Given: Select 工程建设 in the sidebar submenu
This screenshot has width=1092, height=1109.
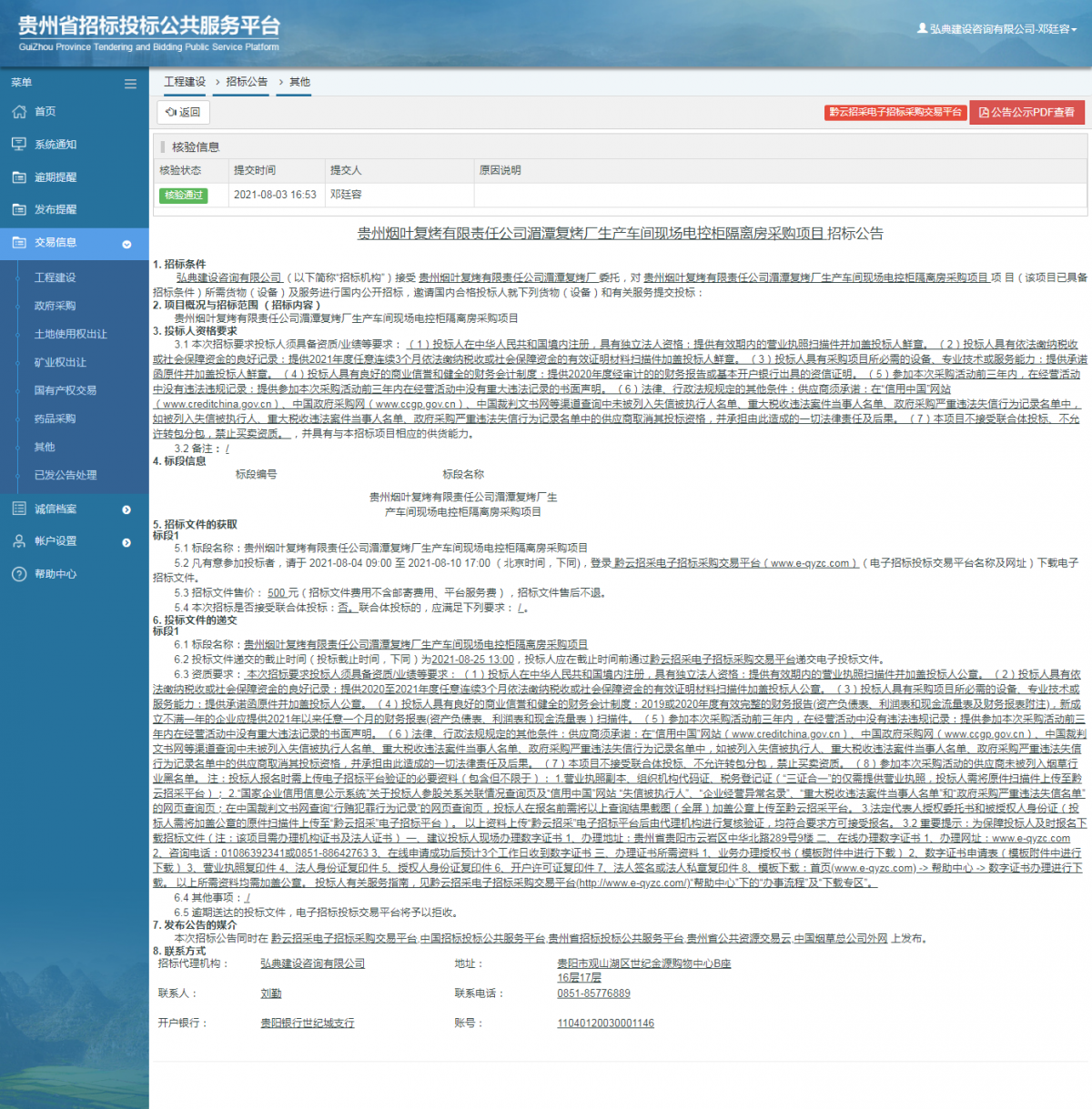Looking at the screenshot, I should click(55, 277).
